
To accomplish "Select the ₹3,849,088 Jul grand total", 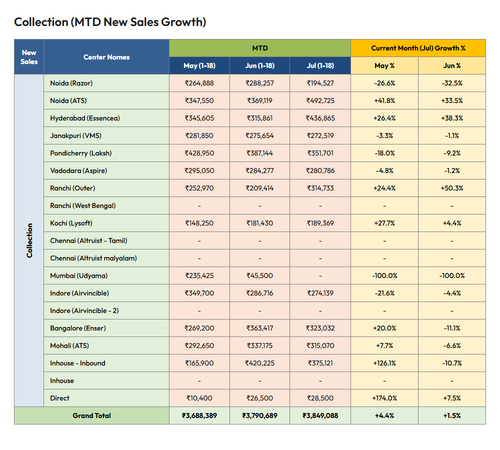I will pos(320,416).
